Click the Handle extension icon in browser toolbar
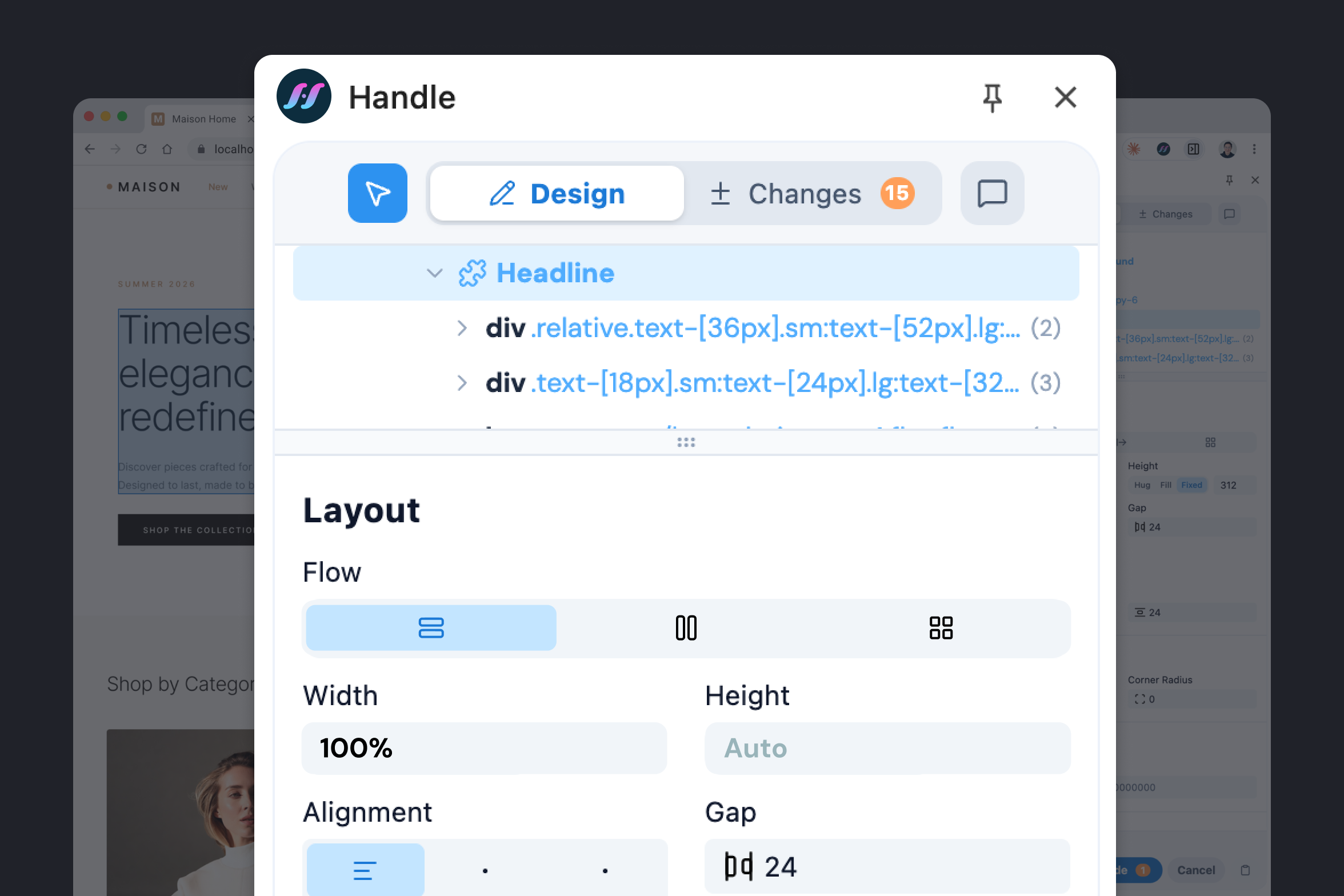The height and width of the screenshot is (896, 1344). click(x=1164, y=149)
